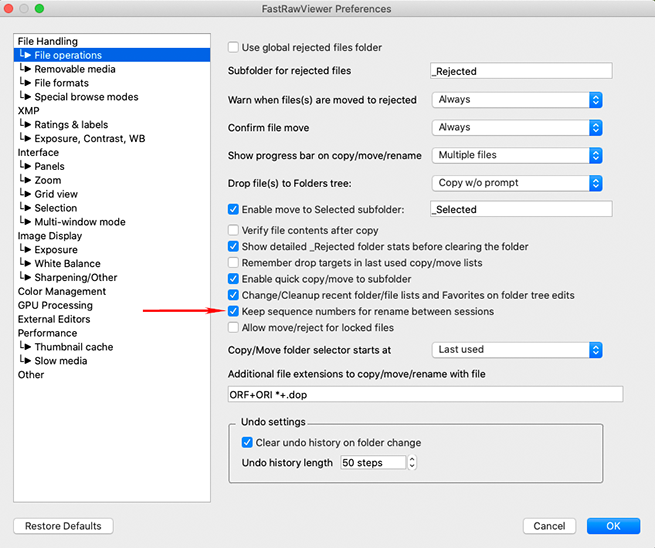Select Ratings & labels under XMP

pyautogui.click(x=71, y=125)
